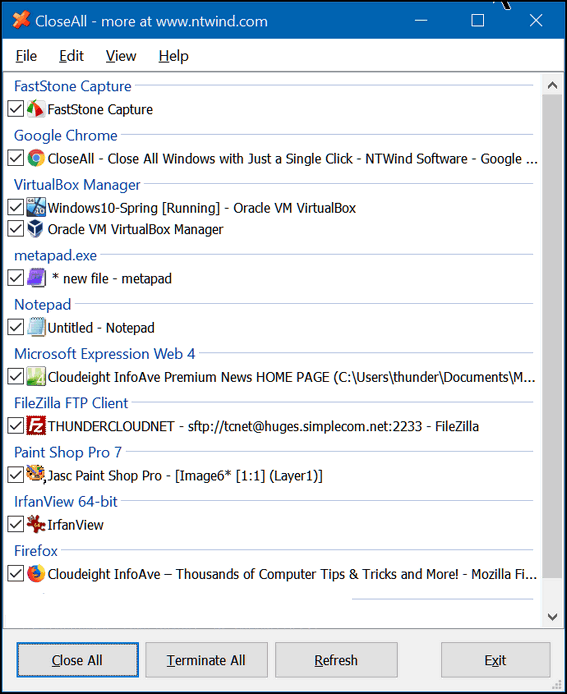The width and height of the screenshot is (567, 694).
Task: Click the Untitled Notepad icon
Action: [x=35, y=328]
